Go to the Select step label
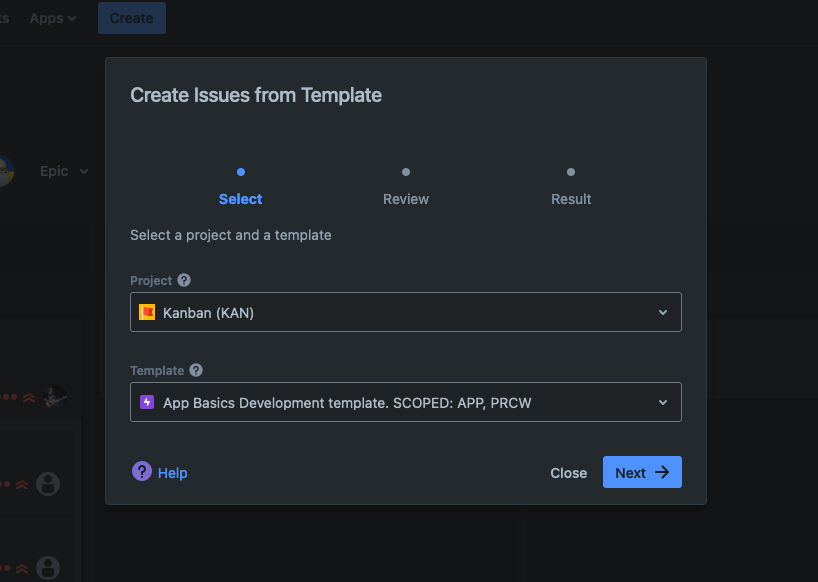Image resolution: width=818 pixels, height=582 pixels. pos(241,199)
